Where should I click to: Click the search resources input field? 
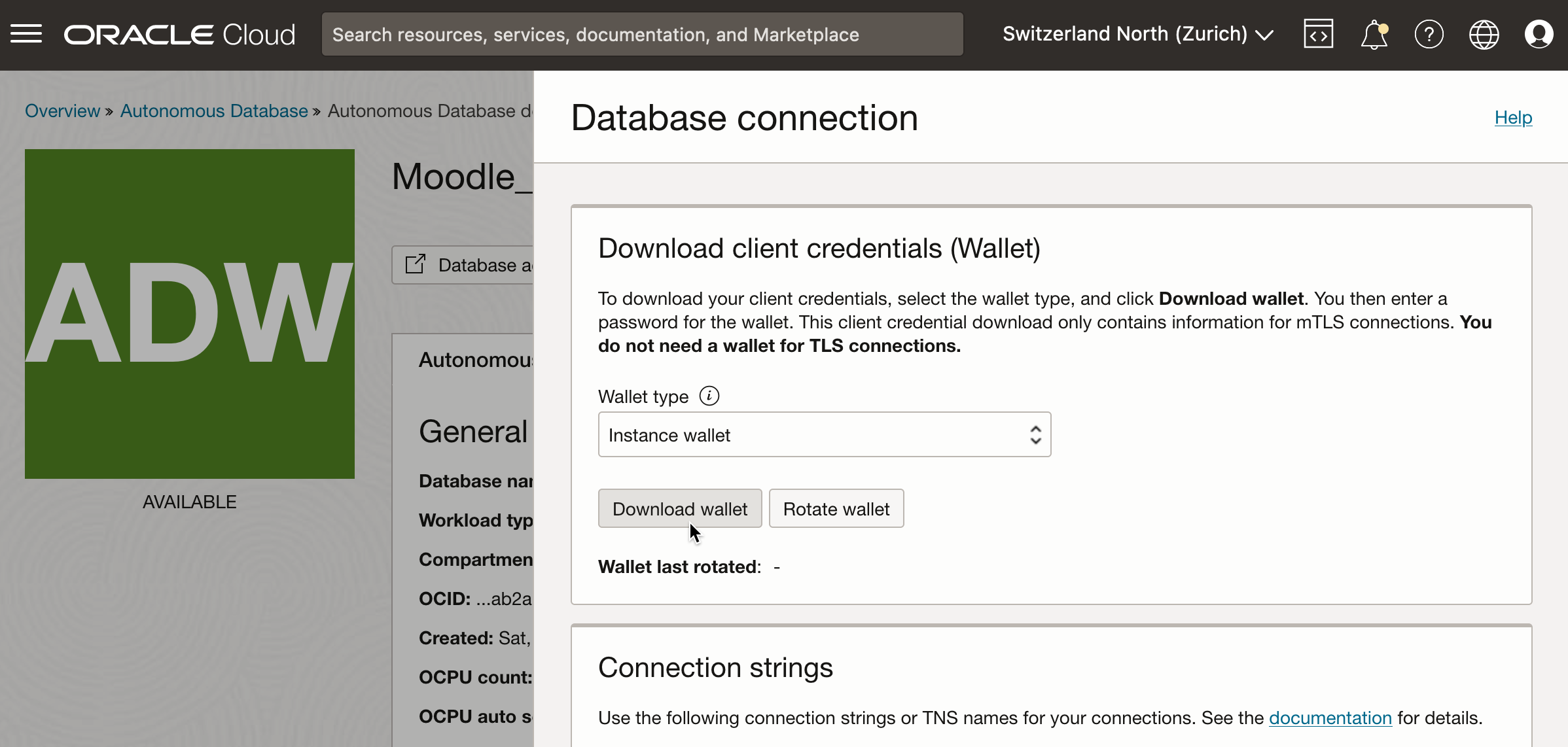point(641,35)
